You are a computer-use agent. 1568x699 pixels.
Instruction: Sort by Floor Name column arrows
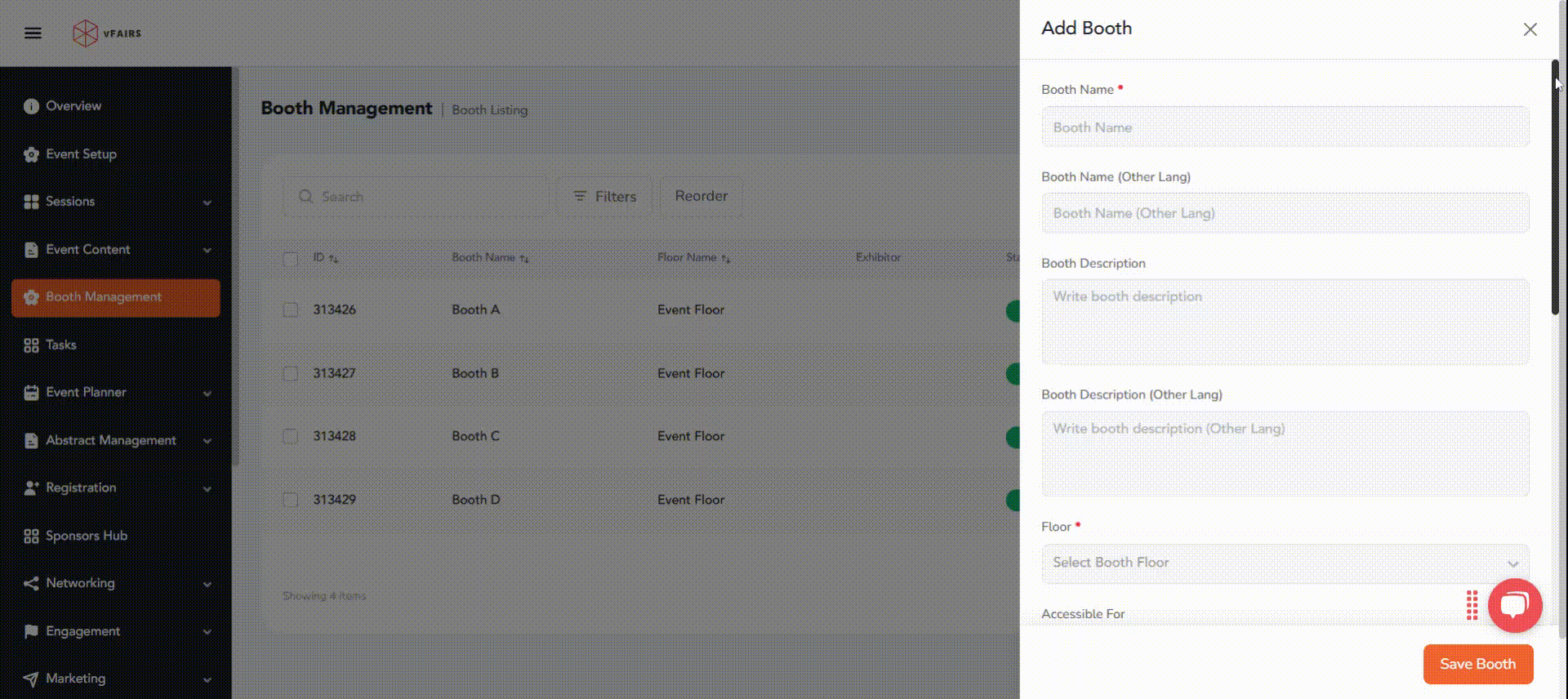[x=725, y=258]
